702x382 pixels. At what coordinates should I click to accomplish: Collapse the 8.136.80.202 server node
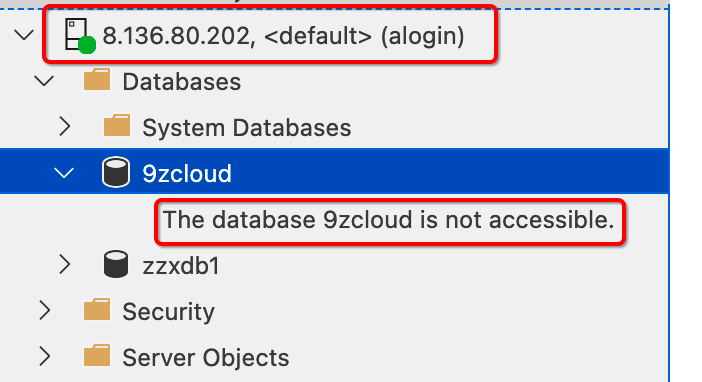point(24,35)
